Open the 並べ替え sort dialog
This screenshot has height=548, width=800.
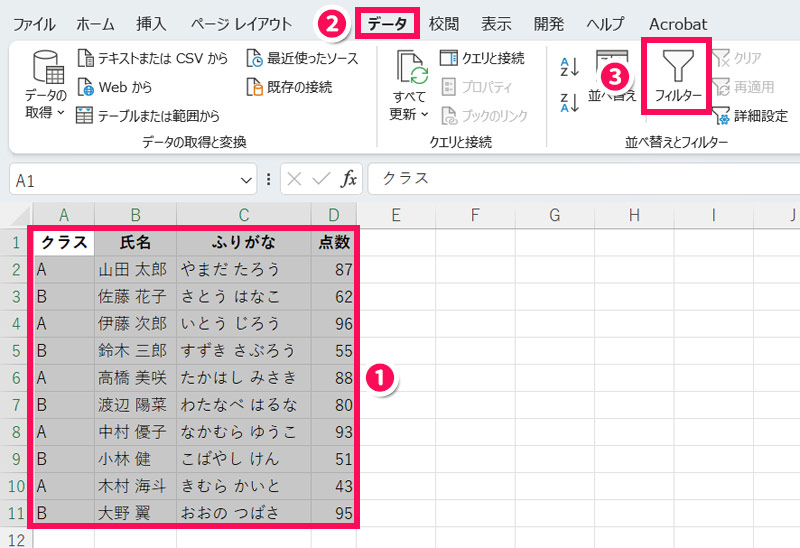pyautogui.click(x=612, y=77)
